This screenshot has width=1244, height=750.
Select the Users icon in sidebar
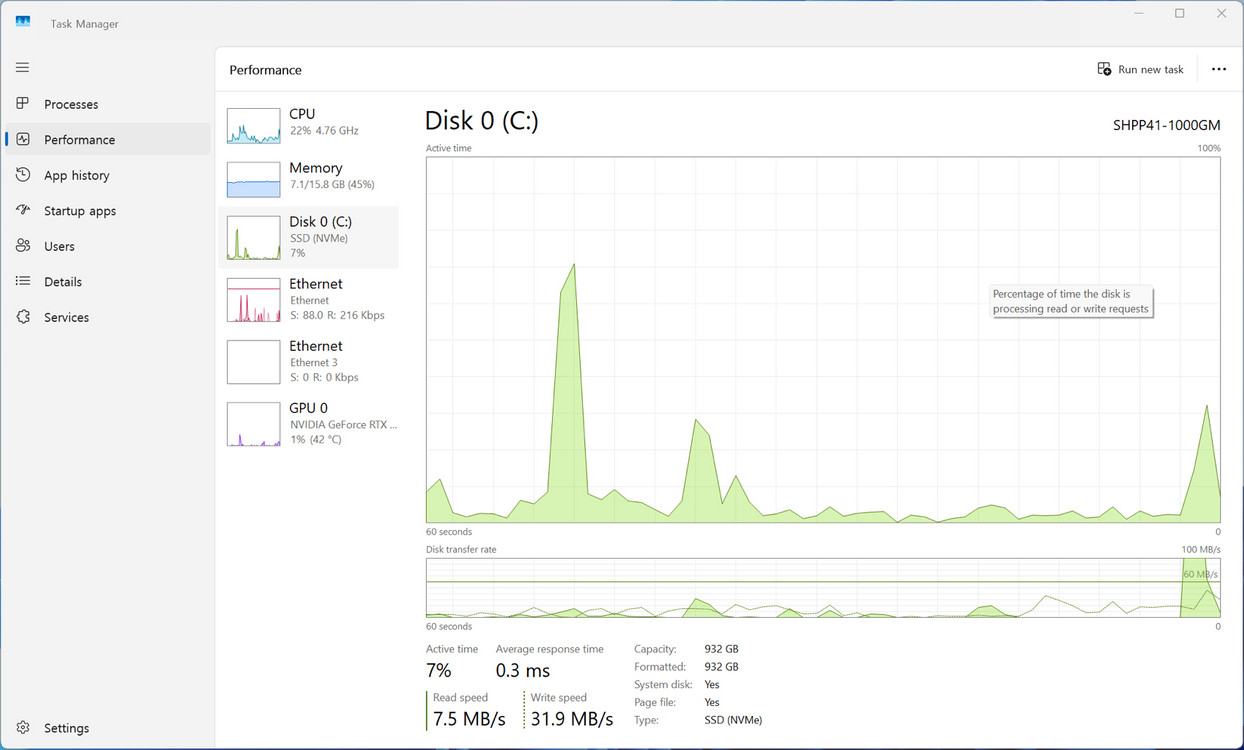click(x=23, y=246)
